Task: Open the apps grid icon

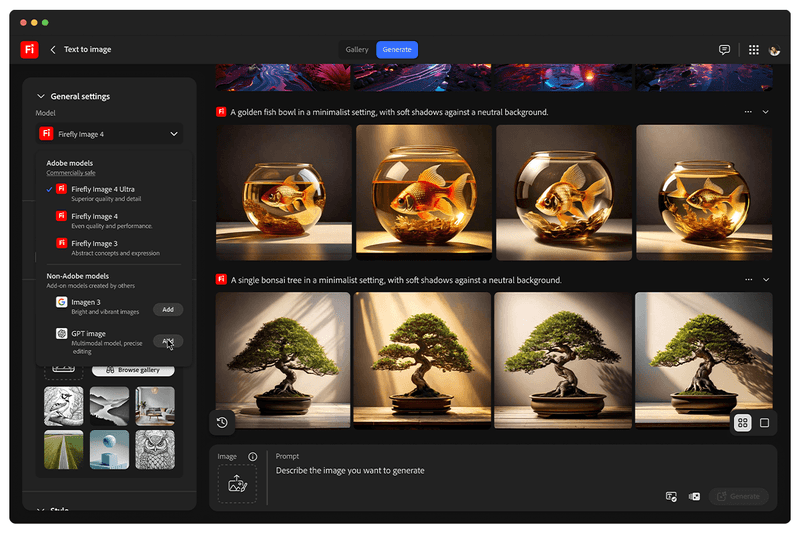Action: click(754, 49)
